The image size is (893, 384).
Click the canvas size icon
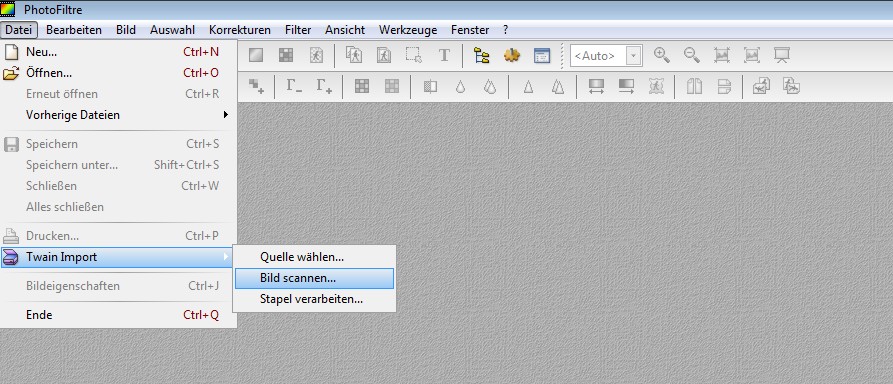tap(384, 55)
